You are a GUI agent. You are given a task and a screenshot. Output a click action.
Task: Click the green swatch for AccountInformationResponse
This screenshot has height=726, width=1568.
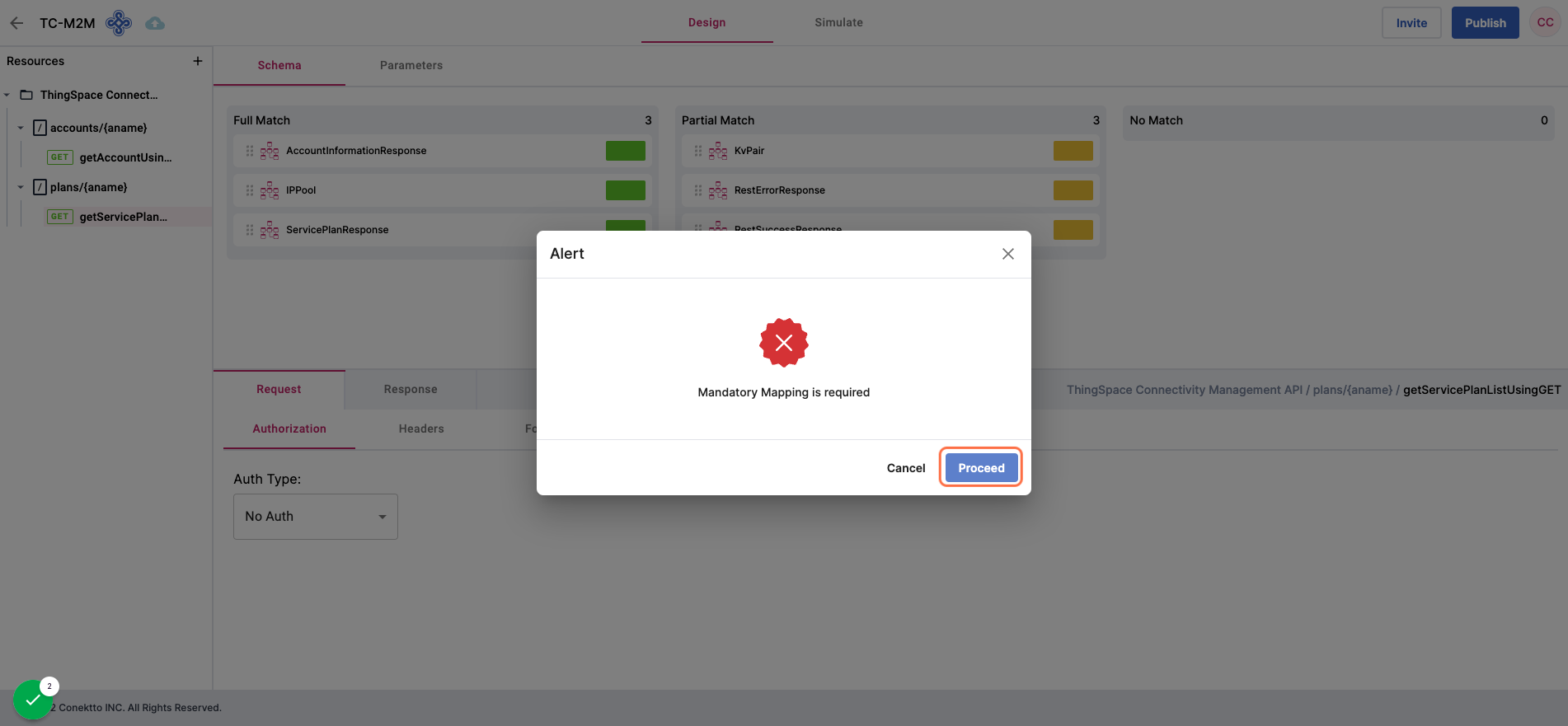(x=625, y=151)
